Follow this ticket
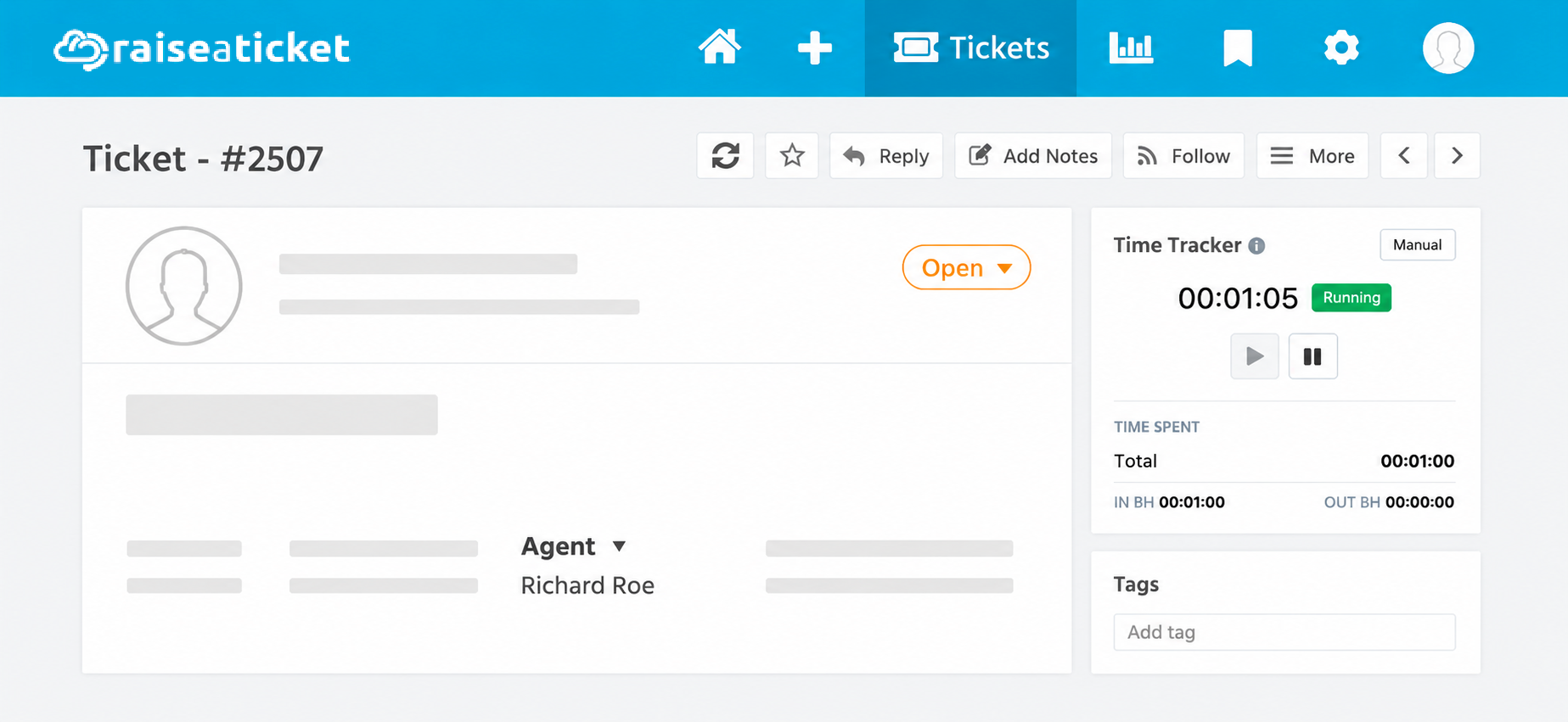Image resolution: width=1568 pixels, height=722 pixels. click(1183, 155)
